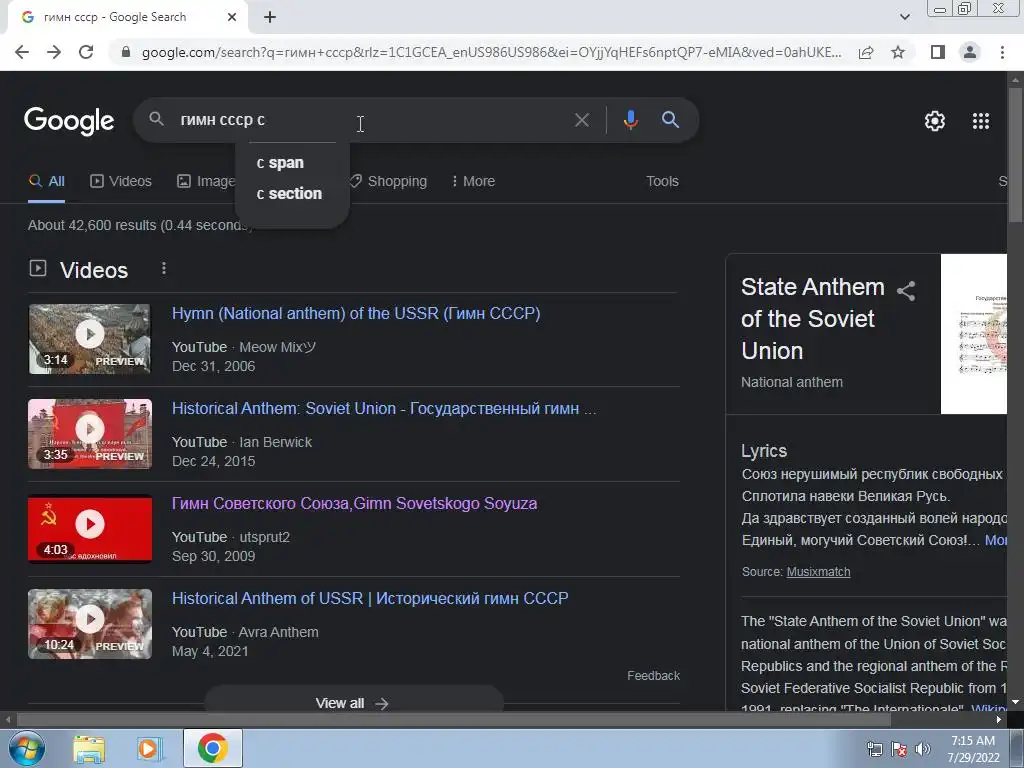Play the 4:03 red flag video thumbnail

(x=89, y=529)
